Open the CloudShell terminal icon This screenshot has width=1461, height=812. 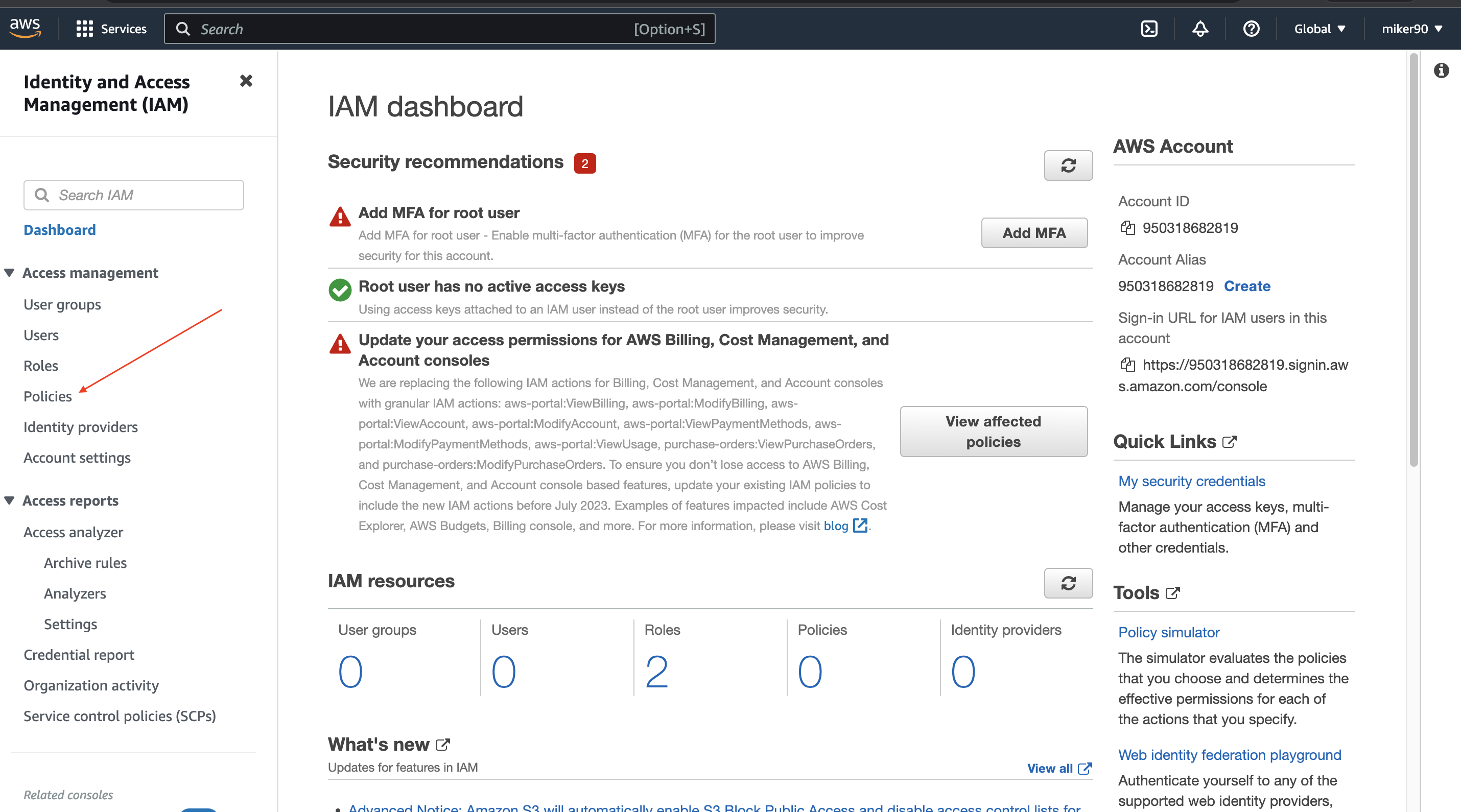pyautogui.click(x=1149, y=29)
